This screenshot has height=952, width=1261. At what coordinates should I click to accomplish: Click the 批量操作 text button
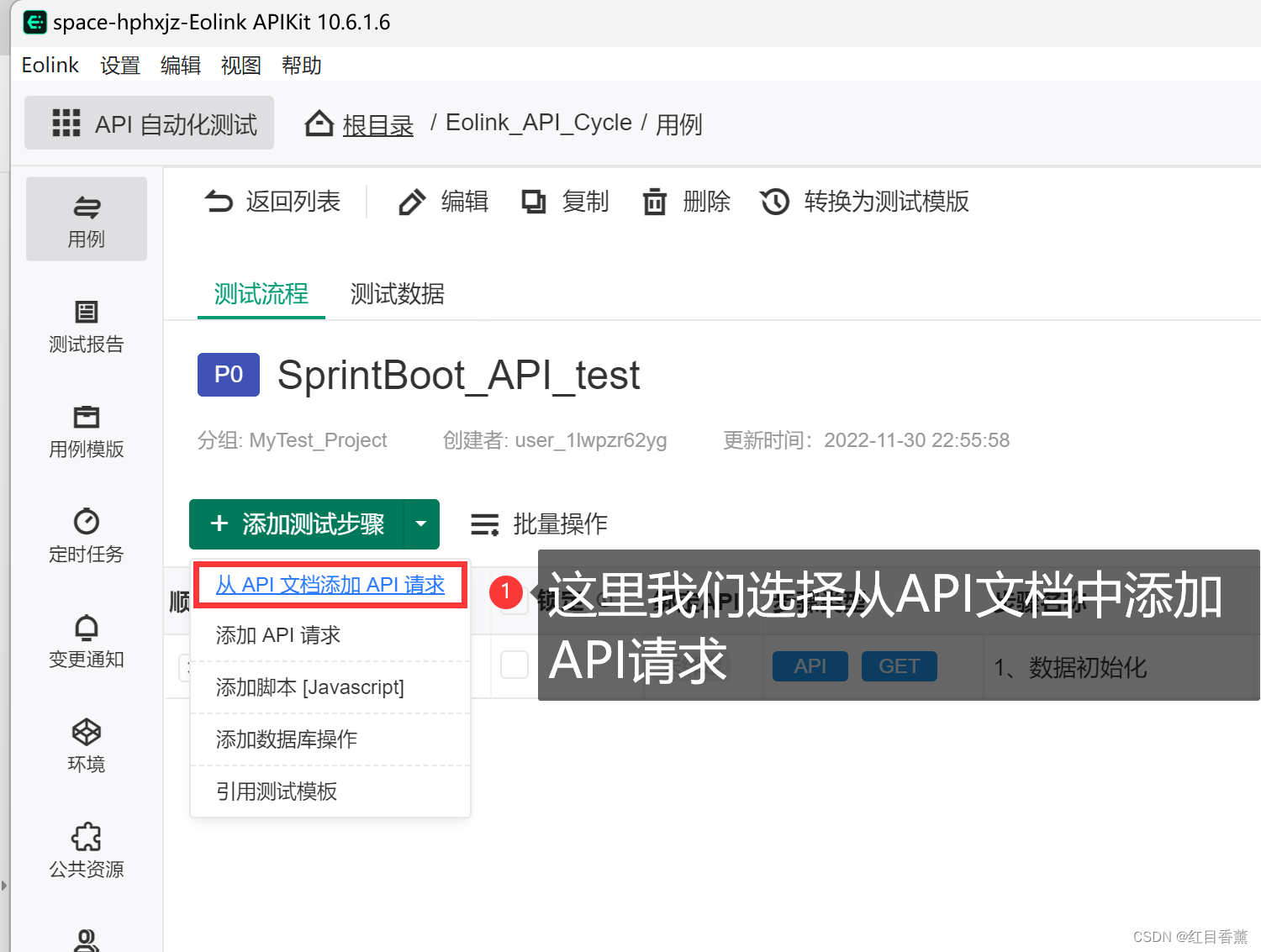point(561,523)
